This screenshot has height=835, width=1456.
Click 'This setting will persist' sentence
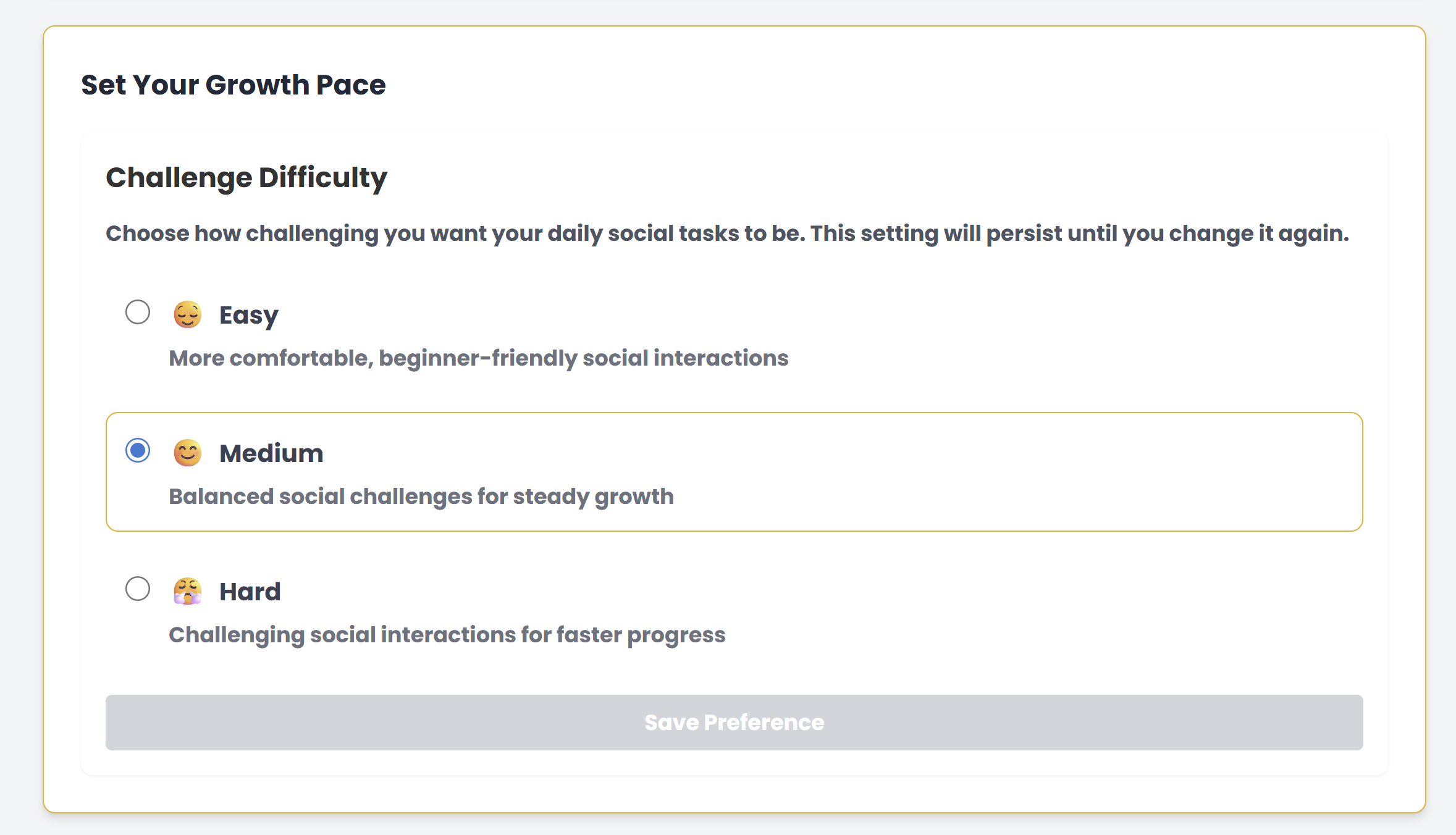click(1080, 233)
